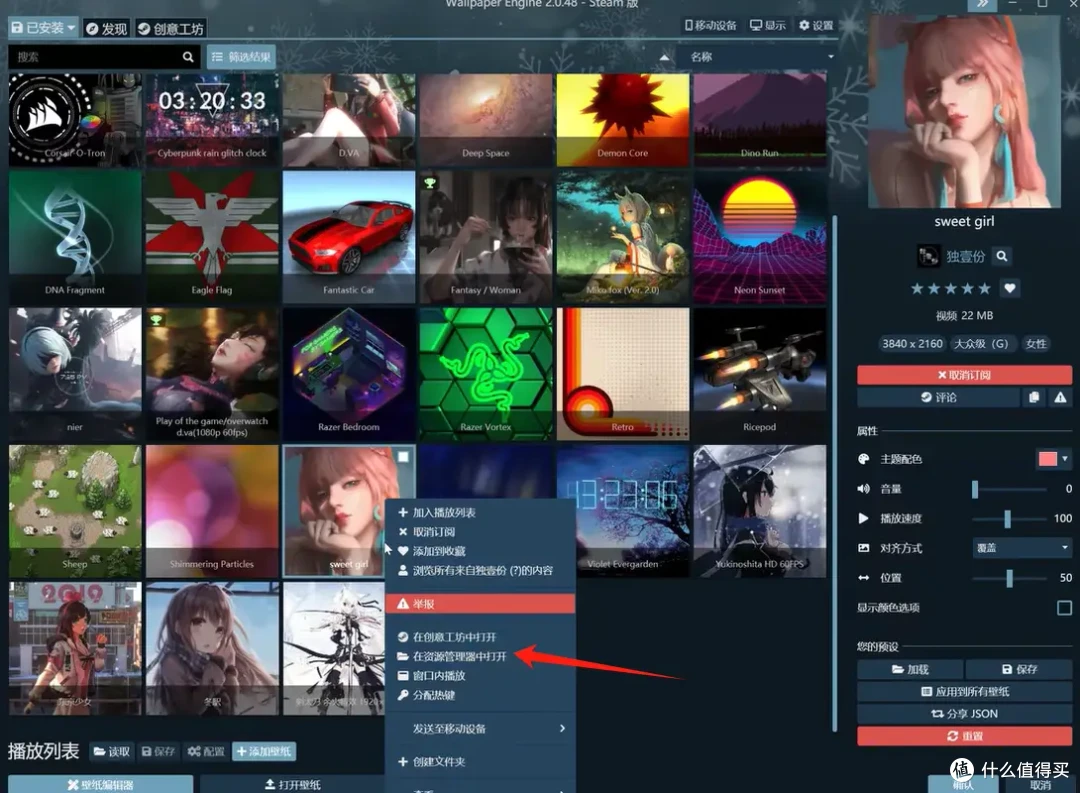Click the trophy badge on Play of the game wallpaper

[156, 320]
